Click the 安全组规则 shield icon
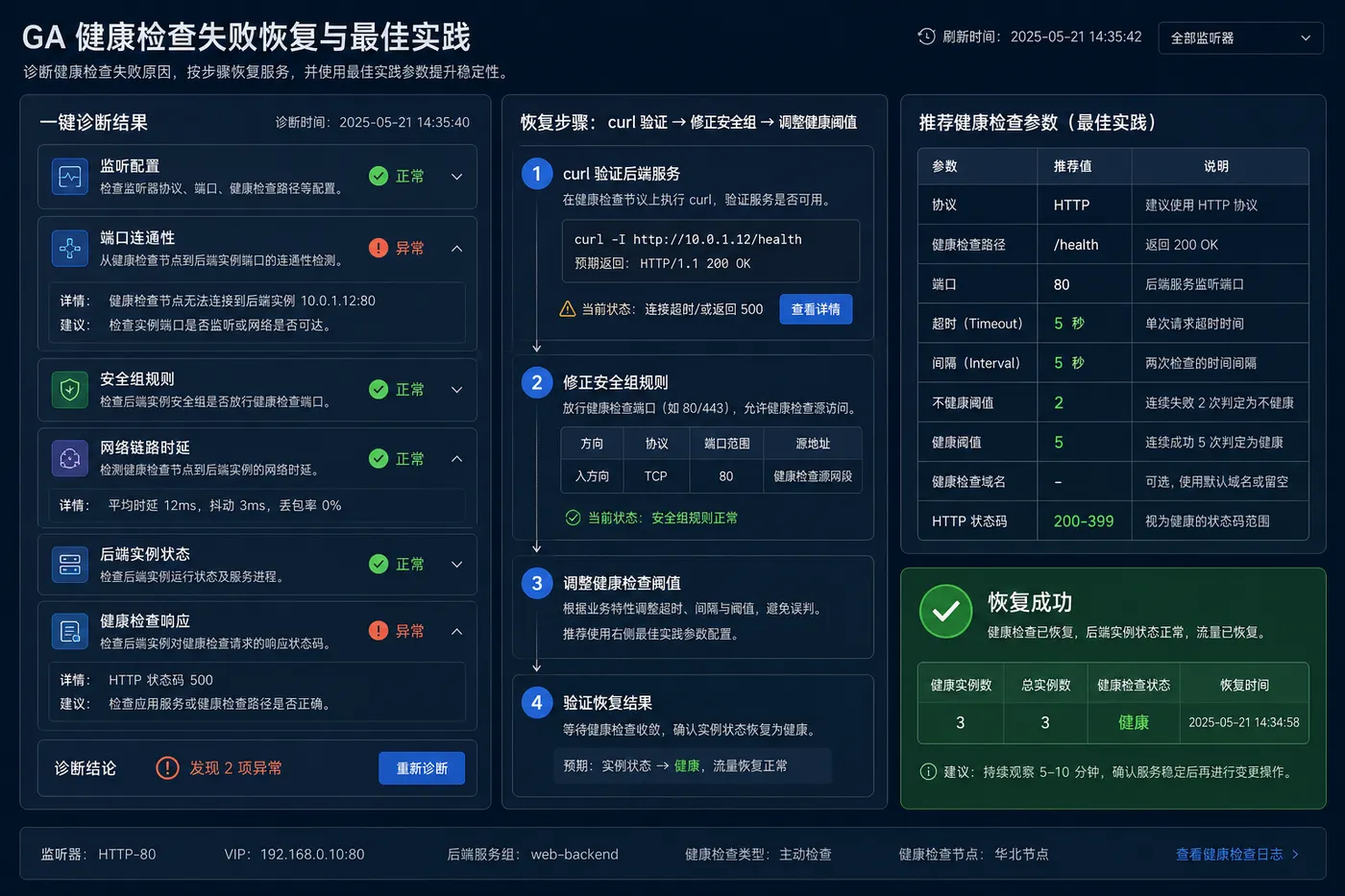 (x=70, y=390)
